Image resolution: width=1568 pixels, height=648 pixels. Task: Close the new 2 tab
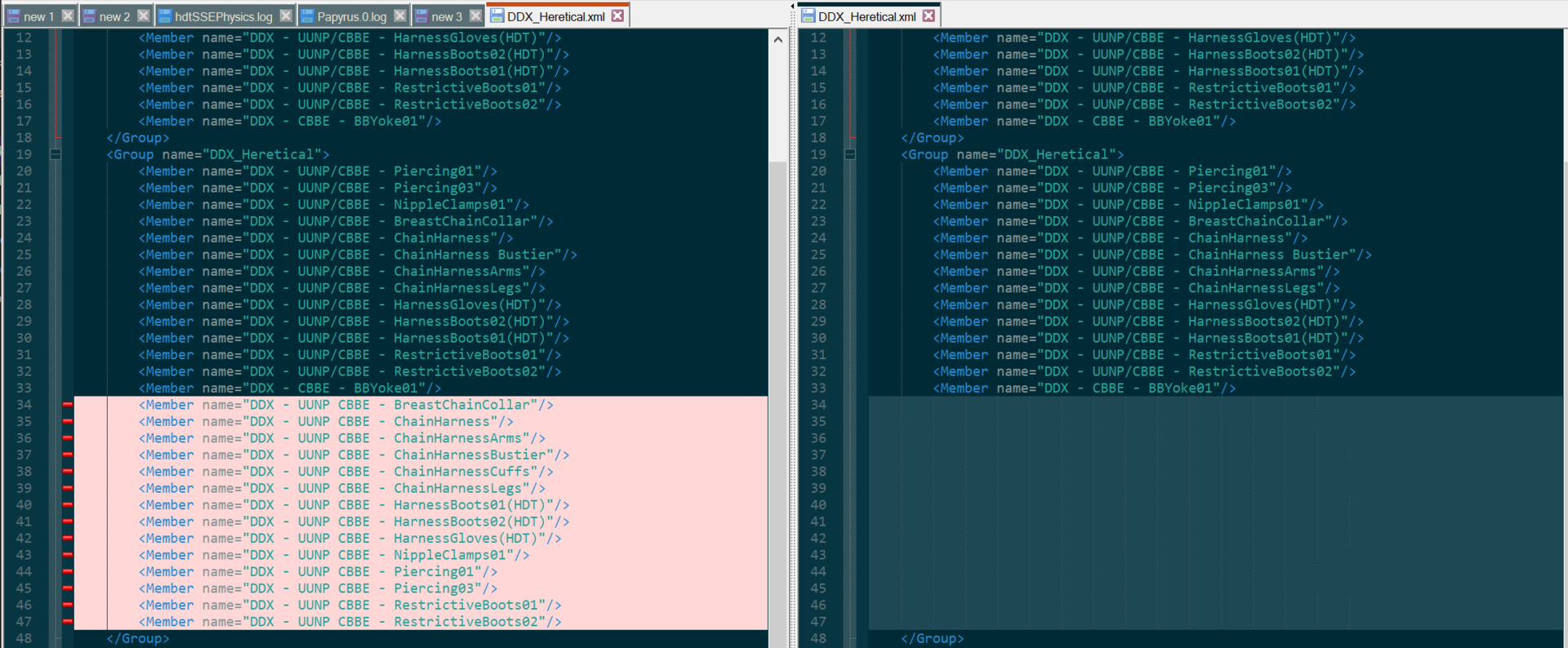(x=144, y=16)
